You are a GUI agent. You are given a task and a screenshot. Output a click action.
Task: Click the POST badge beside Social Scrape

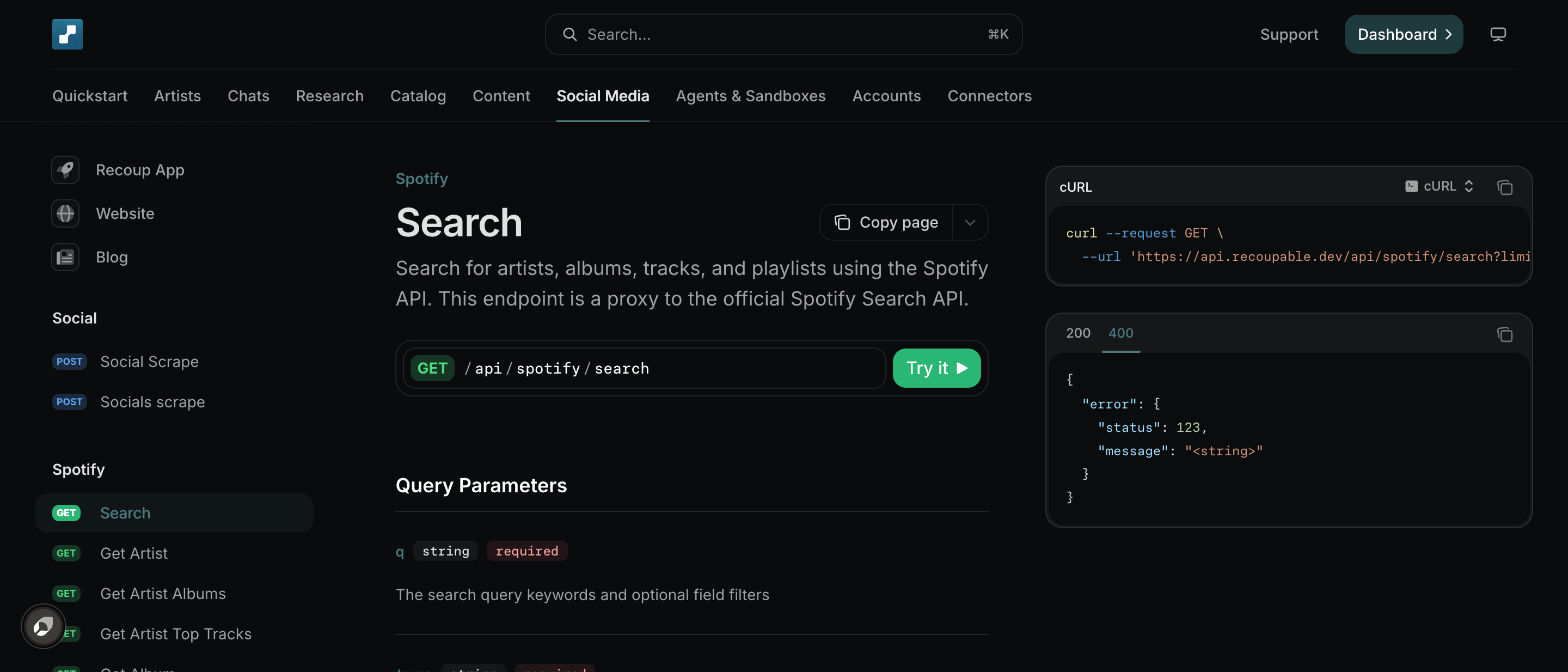(69, 362)
